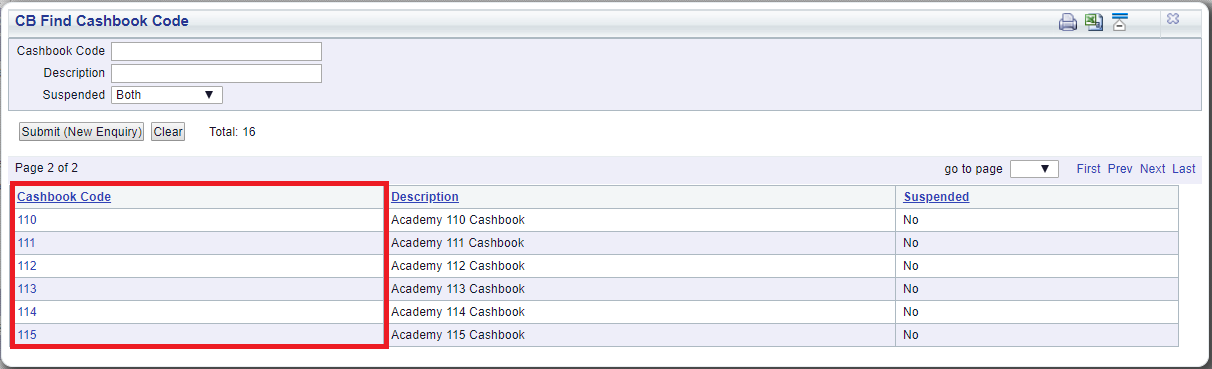The width and height of the screenshot is (1212, 369).
Task: Open cashbook code 110
Action: pos(27,220)
